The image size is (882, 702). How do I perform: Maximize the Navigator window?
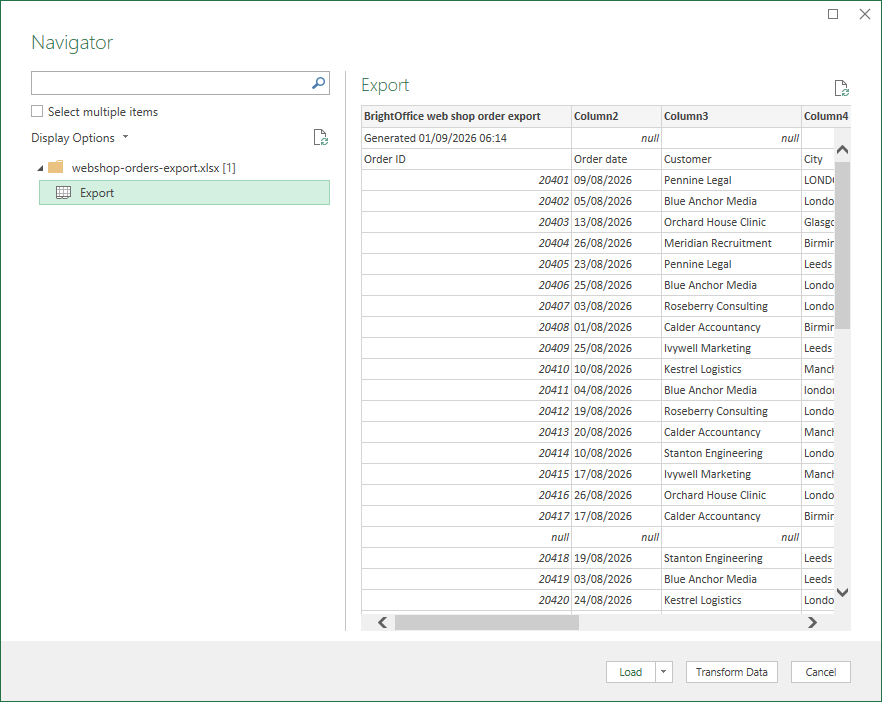[x=833, y=14]
